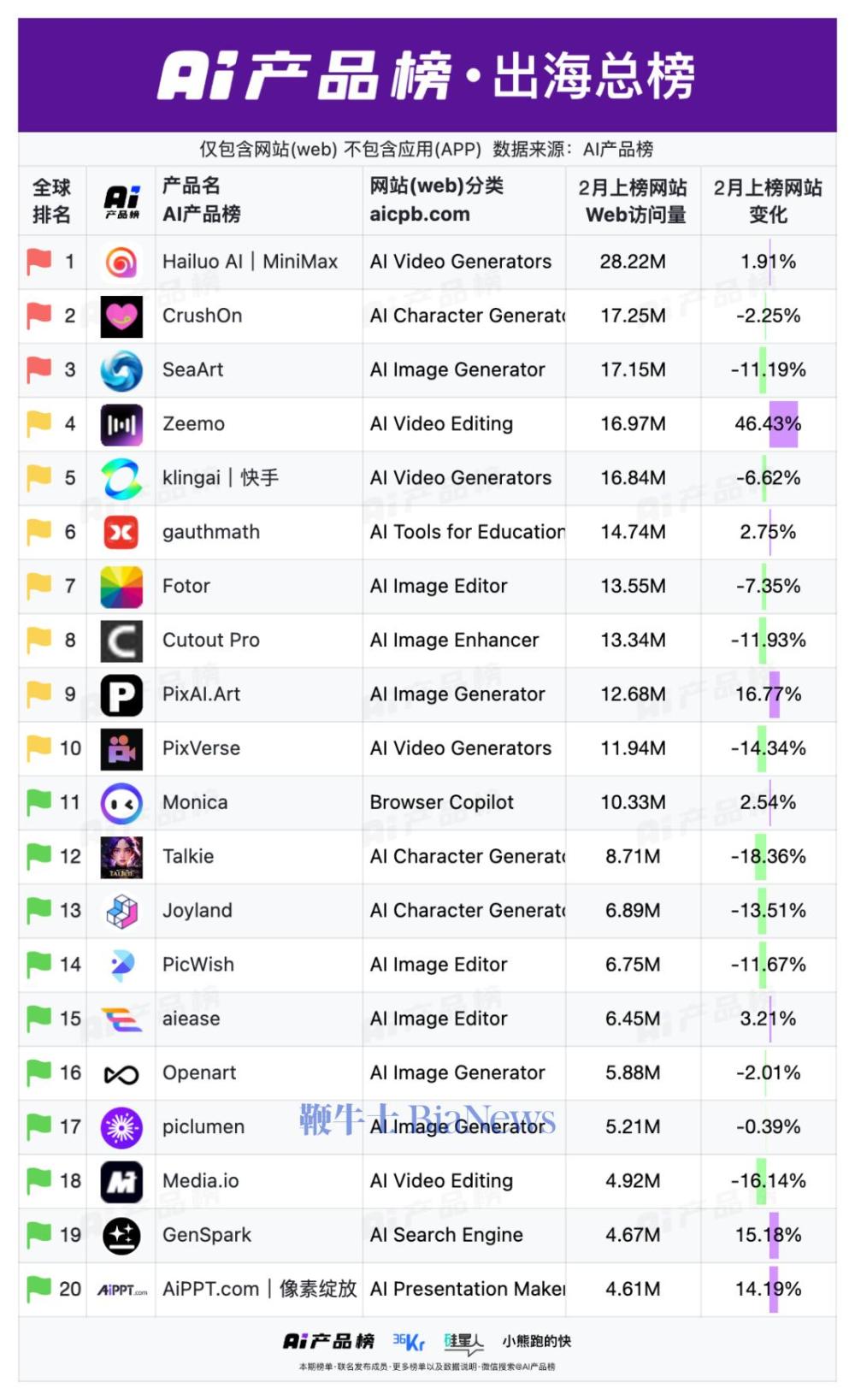This screenshot has width=855, height=1400.
Task: Click the Monica face icon
Action: pyautogui.click(x=121, y=803)
